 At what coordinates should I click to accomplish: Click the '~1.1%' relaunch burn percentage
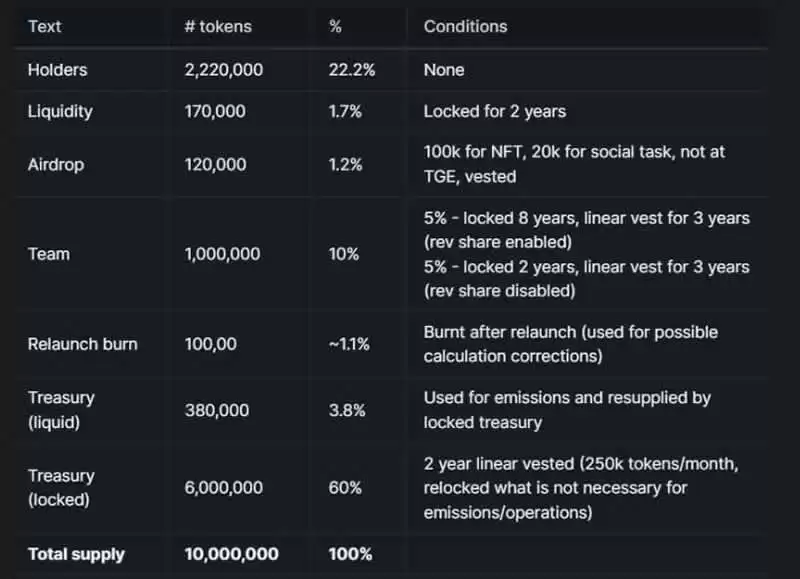pos(349,344)
